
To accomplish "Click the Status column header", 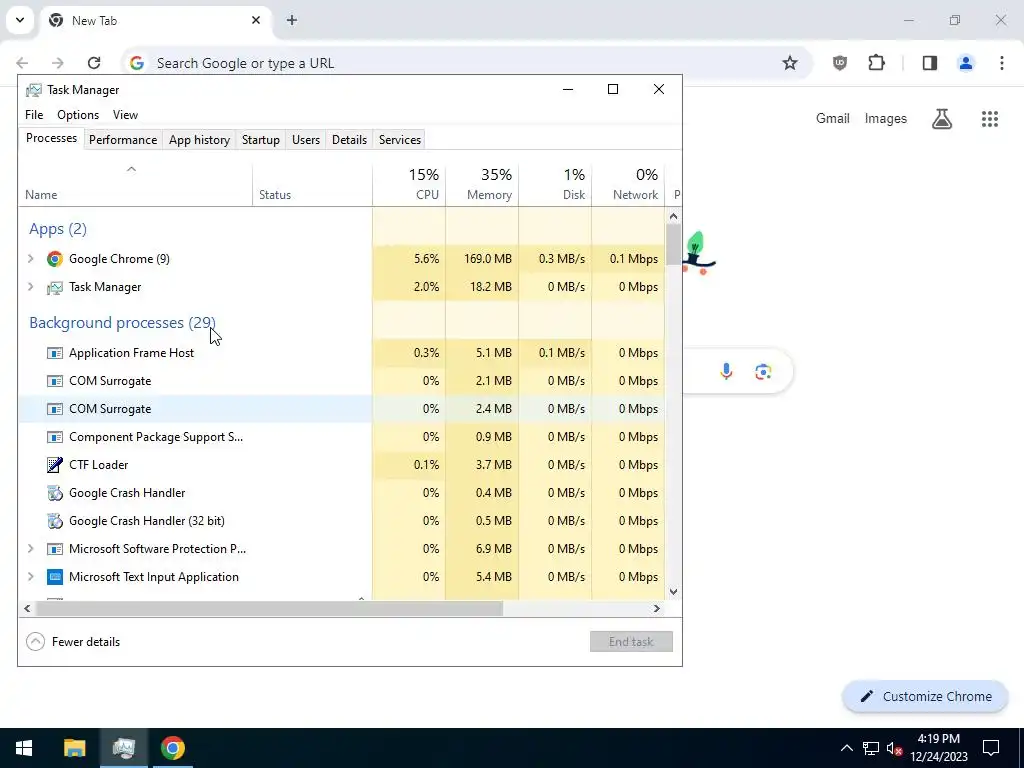I will tap(312, 185).
